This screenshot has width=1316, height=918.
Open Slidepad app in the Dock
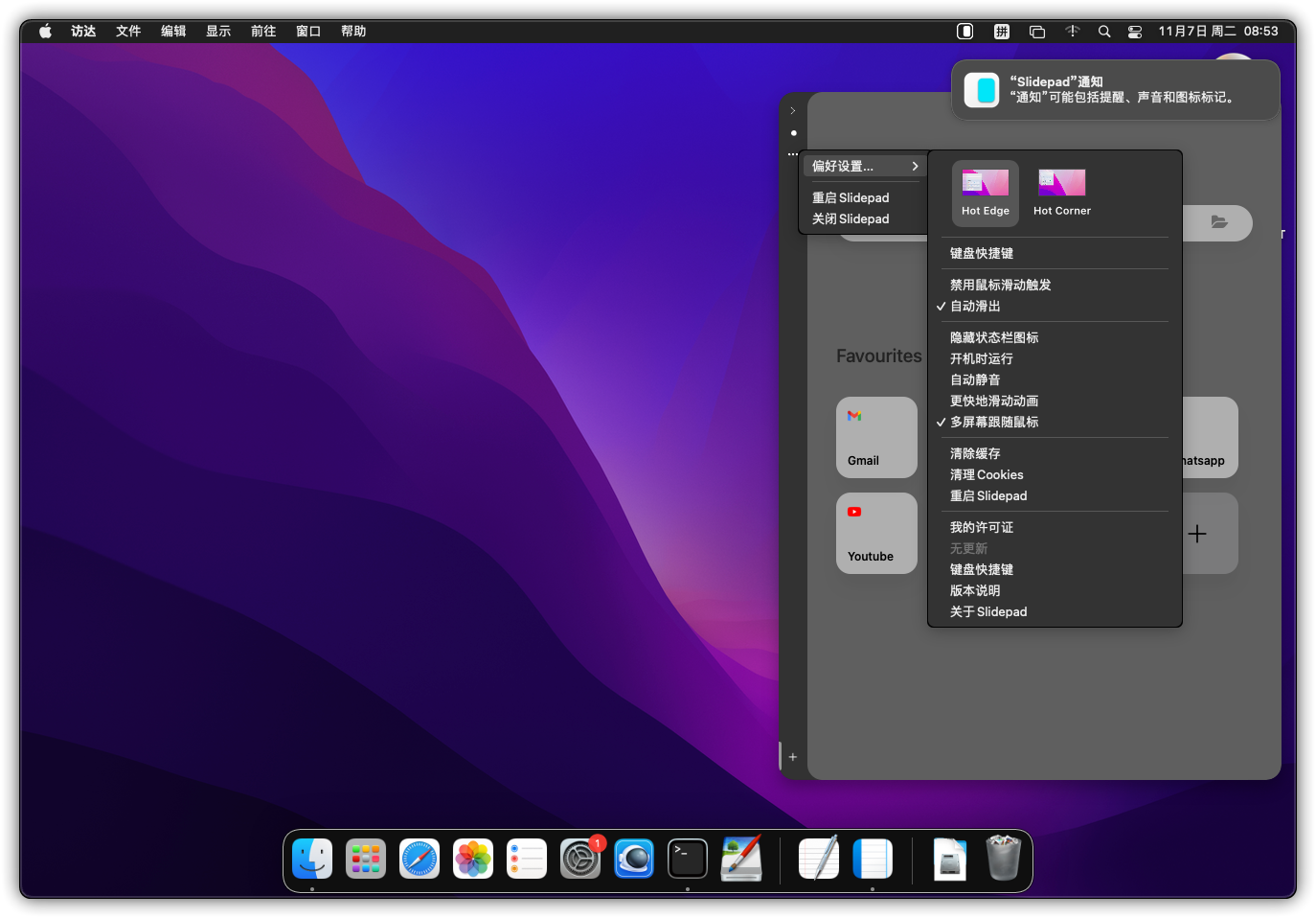873,859
